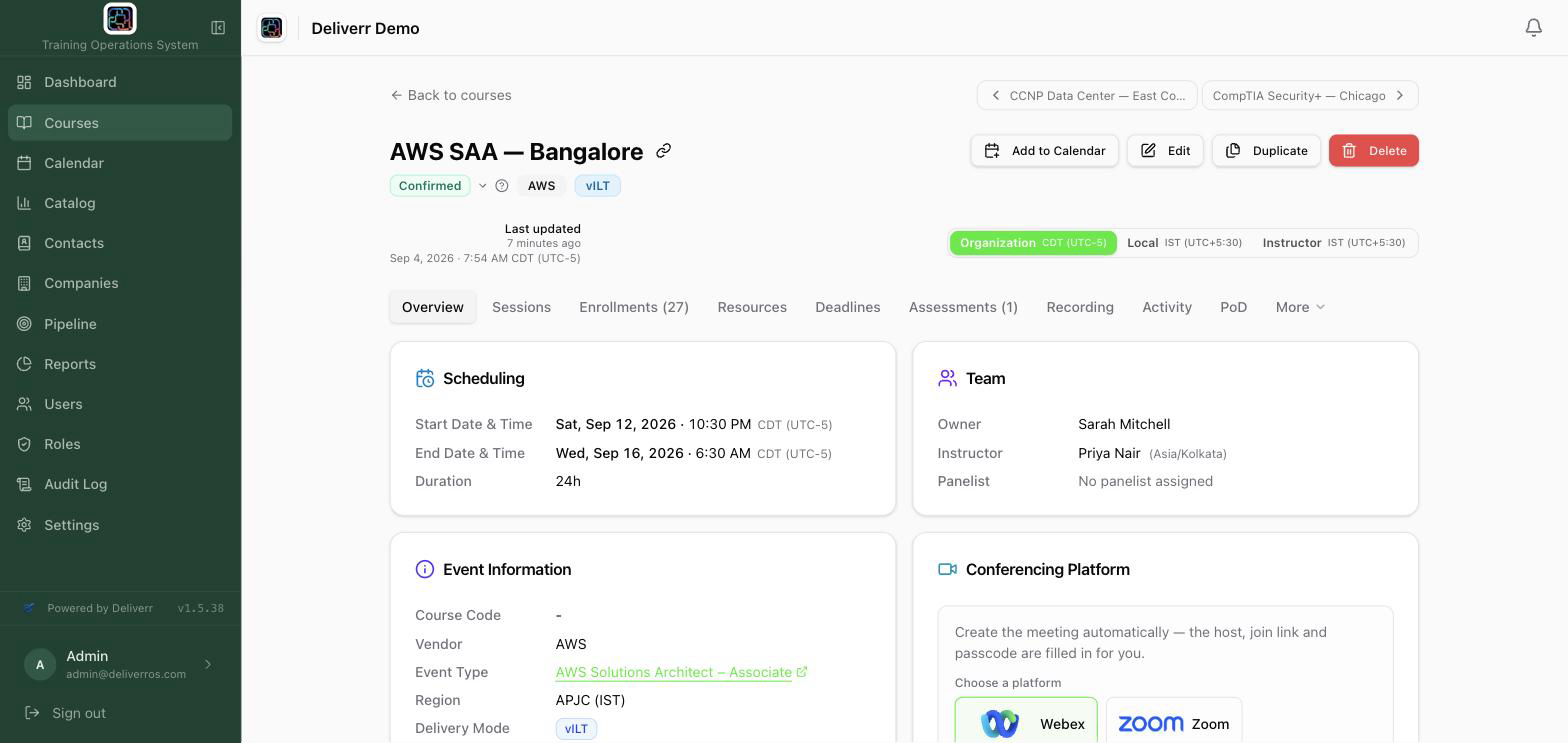Choose Zoom as conferencing platform

pyautogui.click(x=1174, y=723)
